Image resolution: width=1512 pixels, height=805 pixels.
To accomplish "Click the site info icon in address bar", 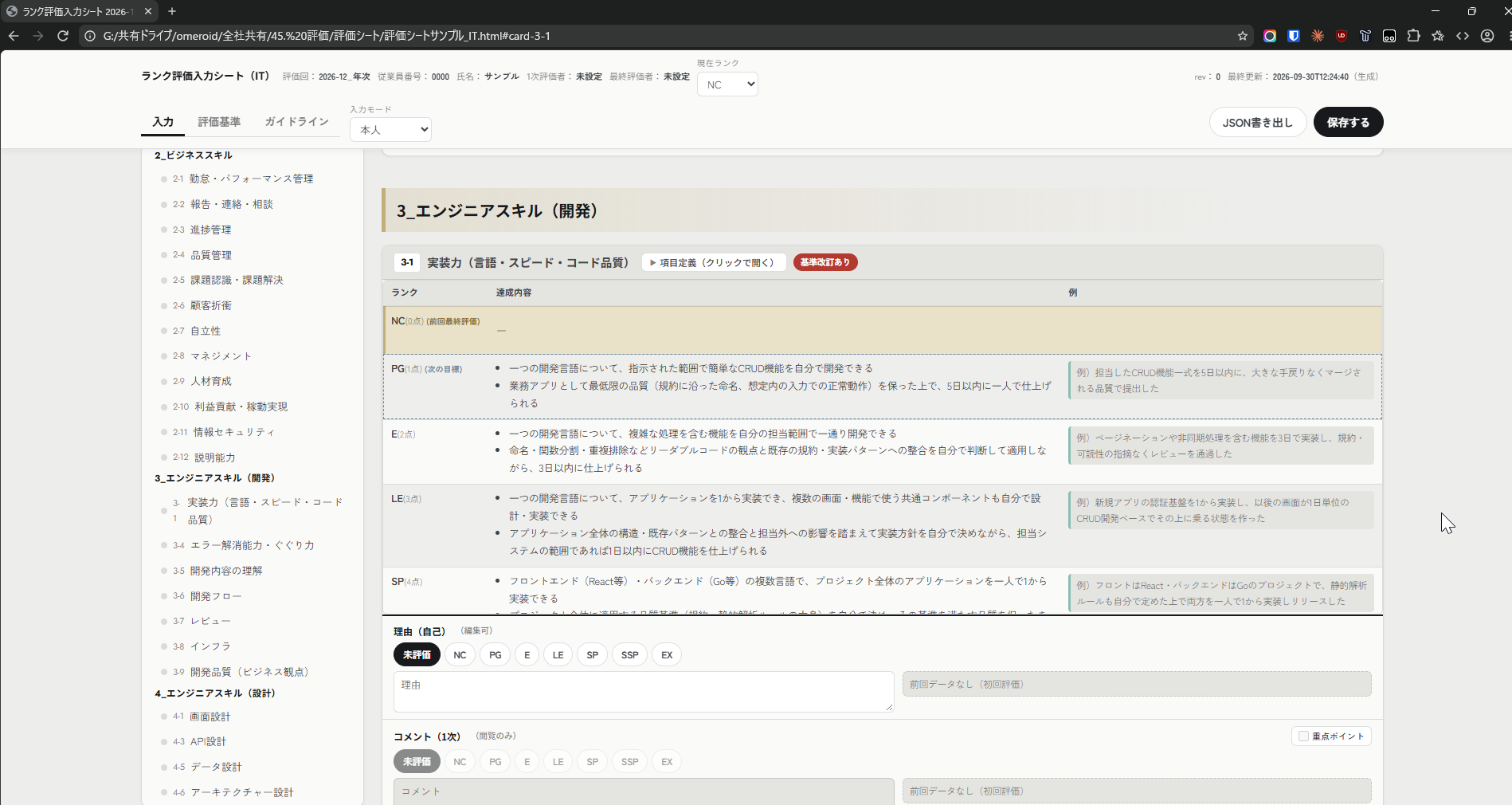I will point(90,36).
